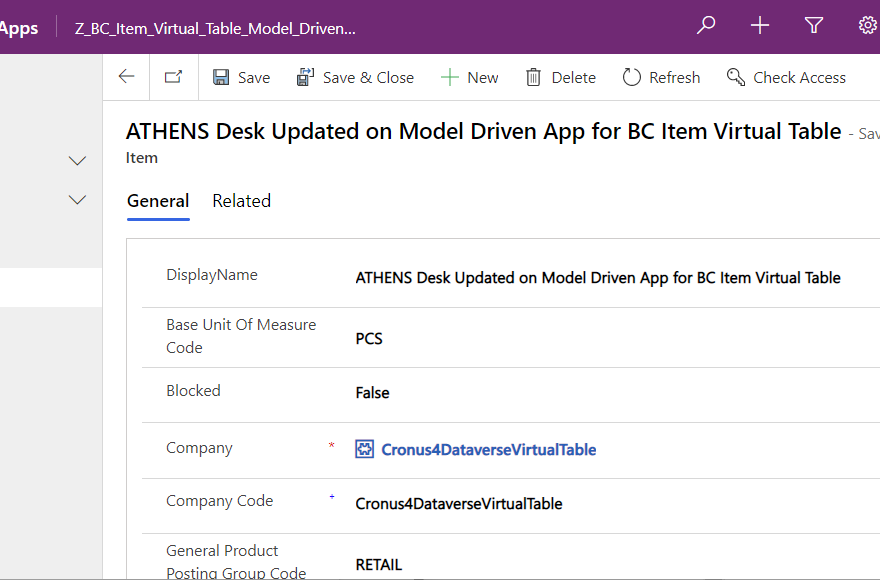Image resolution: width=880 pixels, height=580 pixels.
Task: Expand the lower sidebar chevron
Action: coord(77,200)
